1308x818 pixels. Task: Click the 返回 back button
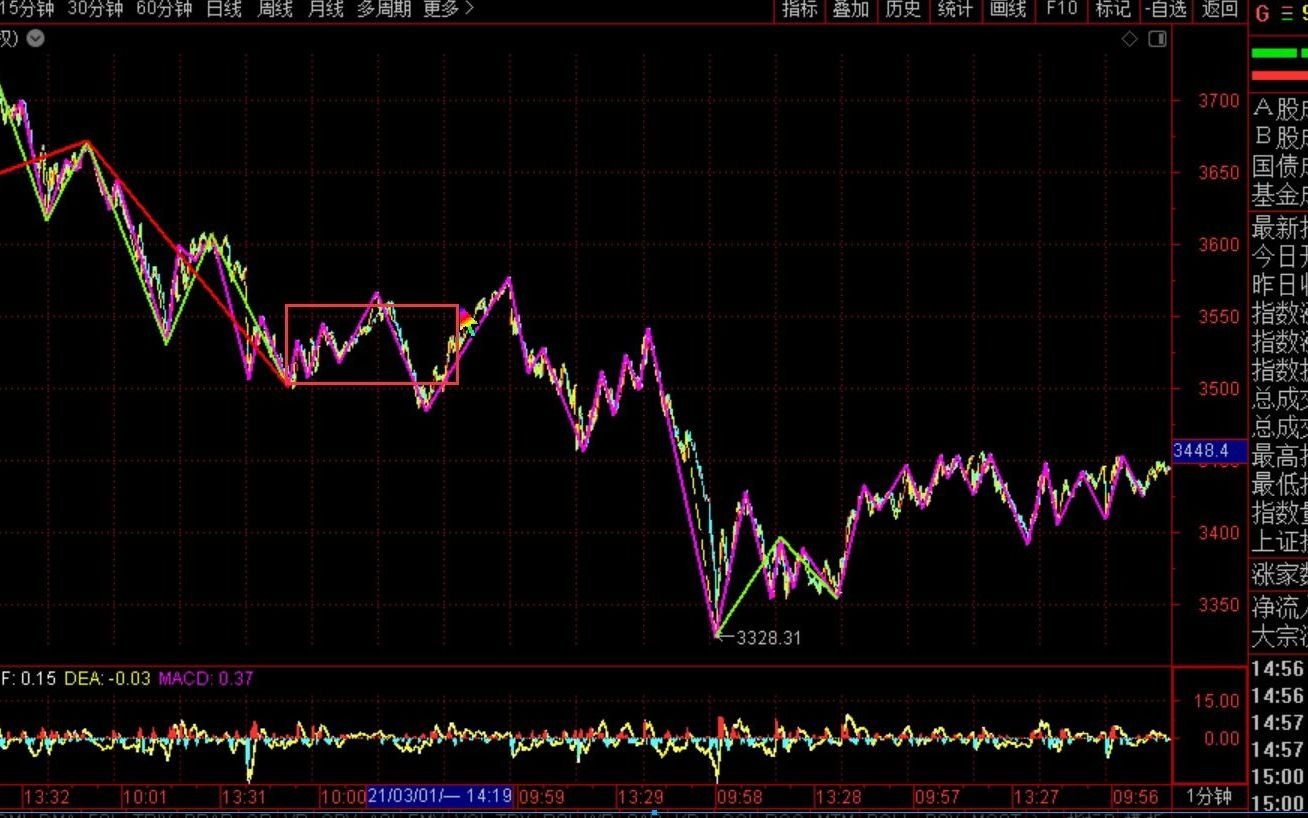coord(1219,9)
